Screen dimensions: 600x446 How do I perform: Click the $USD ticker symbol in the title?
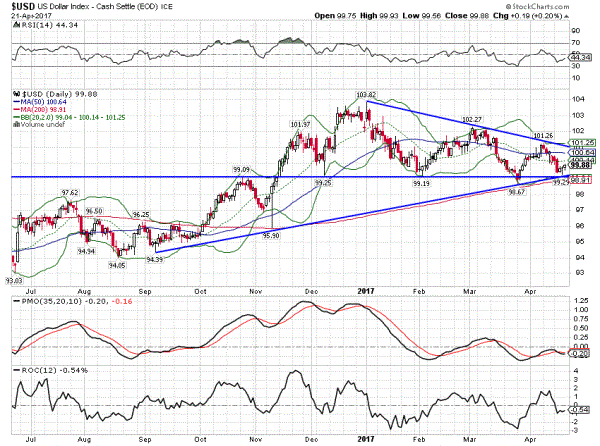point(23,6)
